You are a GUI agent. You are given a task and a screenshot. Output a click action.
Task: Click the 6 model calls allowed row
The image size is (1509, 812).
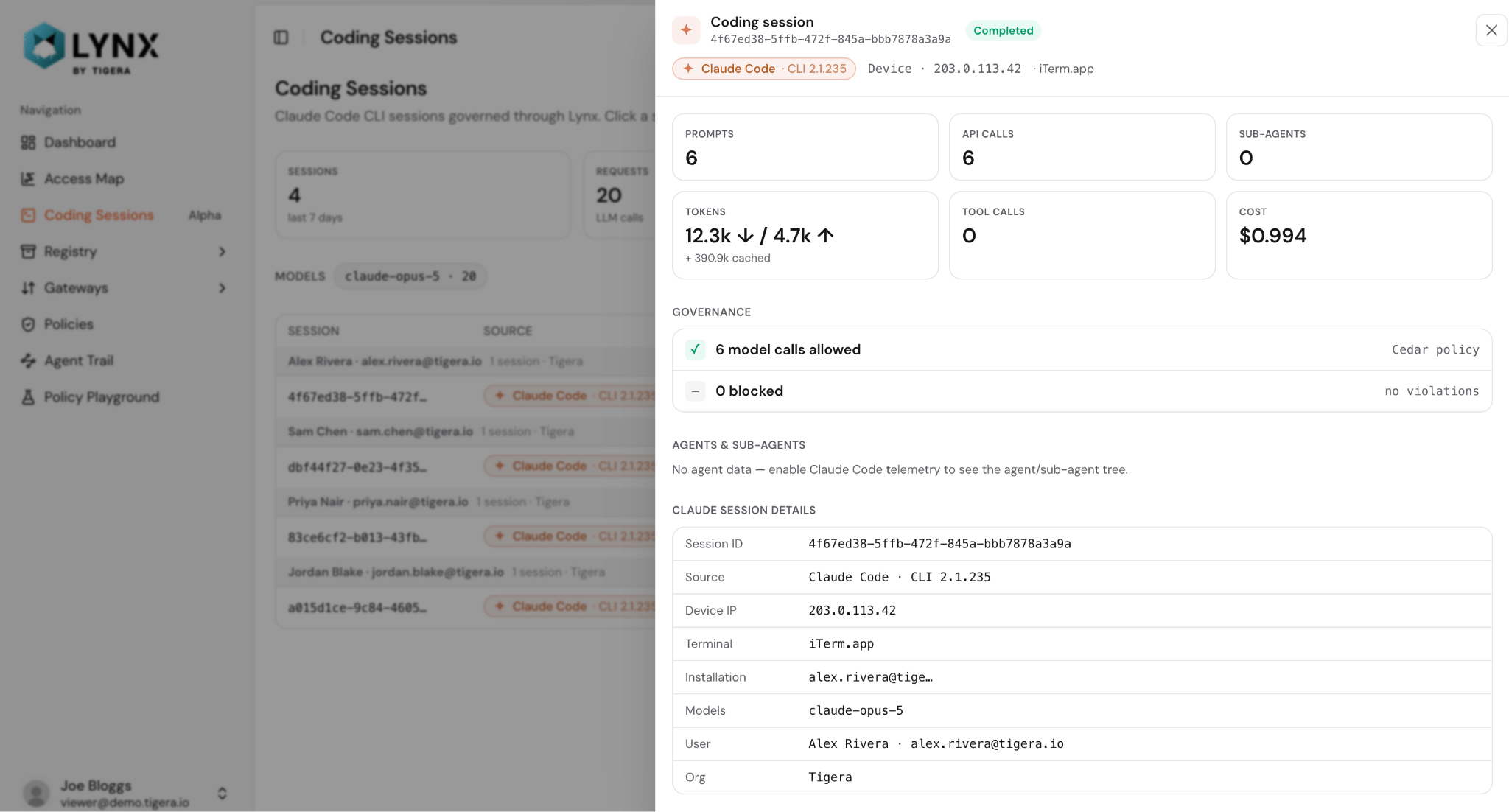pyautogui.click(x=1082, y=350)
